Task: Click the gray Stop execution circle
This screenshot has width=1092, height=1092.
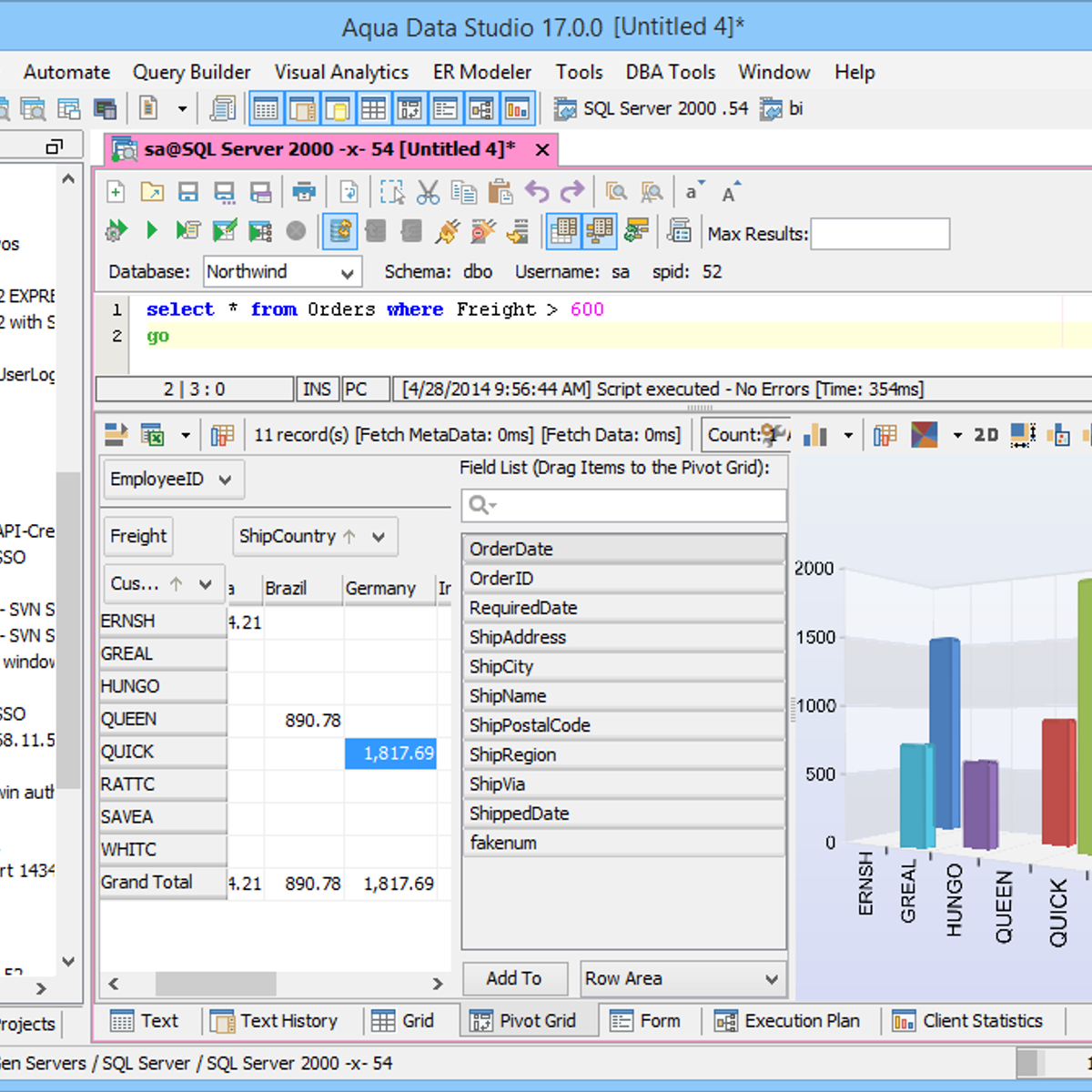Action: (x=296, y=231)
